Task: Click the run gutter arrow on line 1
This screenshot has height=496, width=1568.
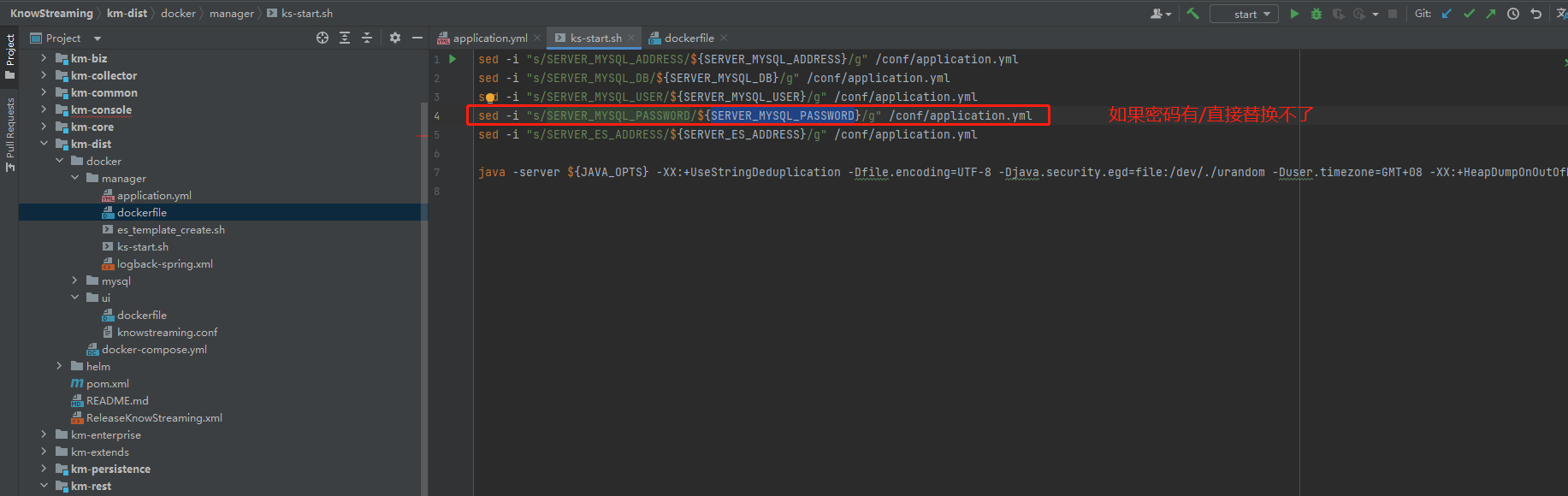Action: pos(453,59)
